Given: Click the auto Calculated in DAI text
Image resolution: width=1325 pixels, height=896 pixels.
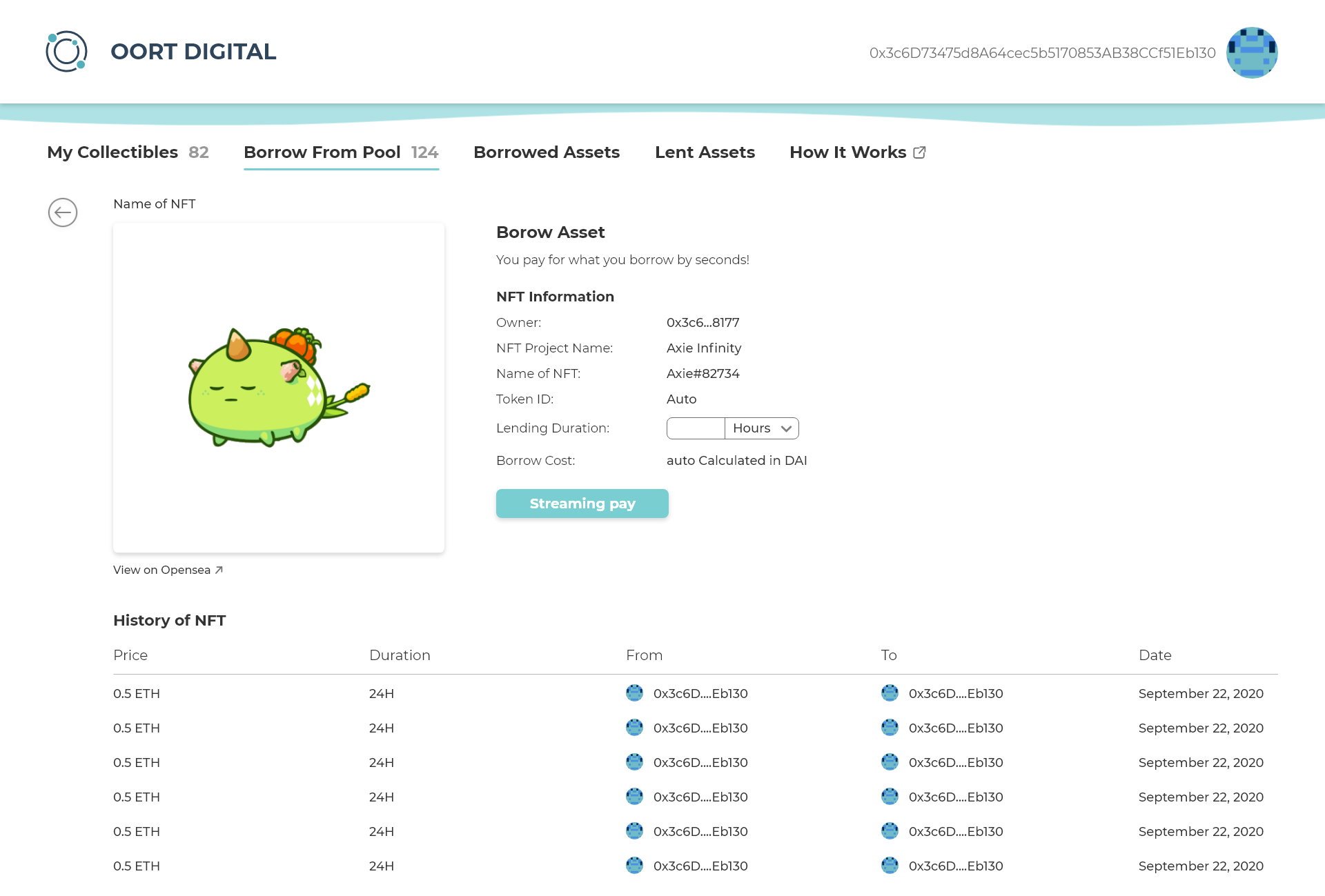Looking at the screenshot, I should point(736,461).
